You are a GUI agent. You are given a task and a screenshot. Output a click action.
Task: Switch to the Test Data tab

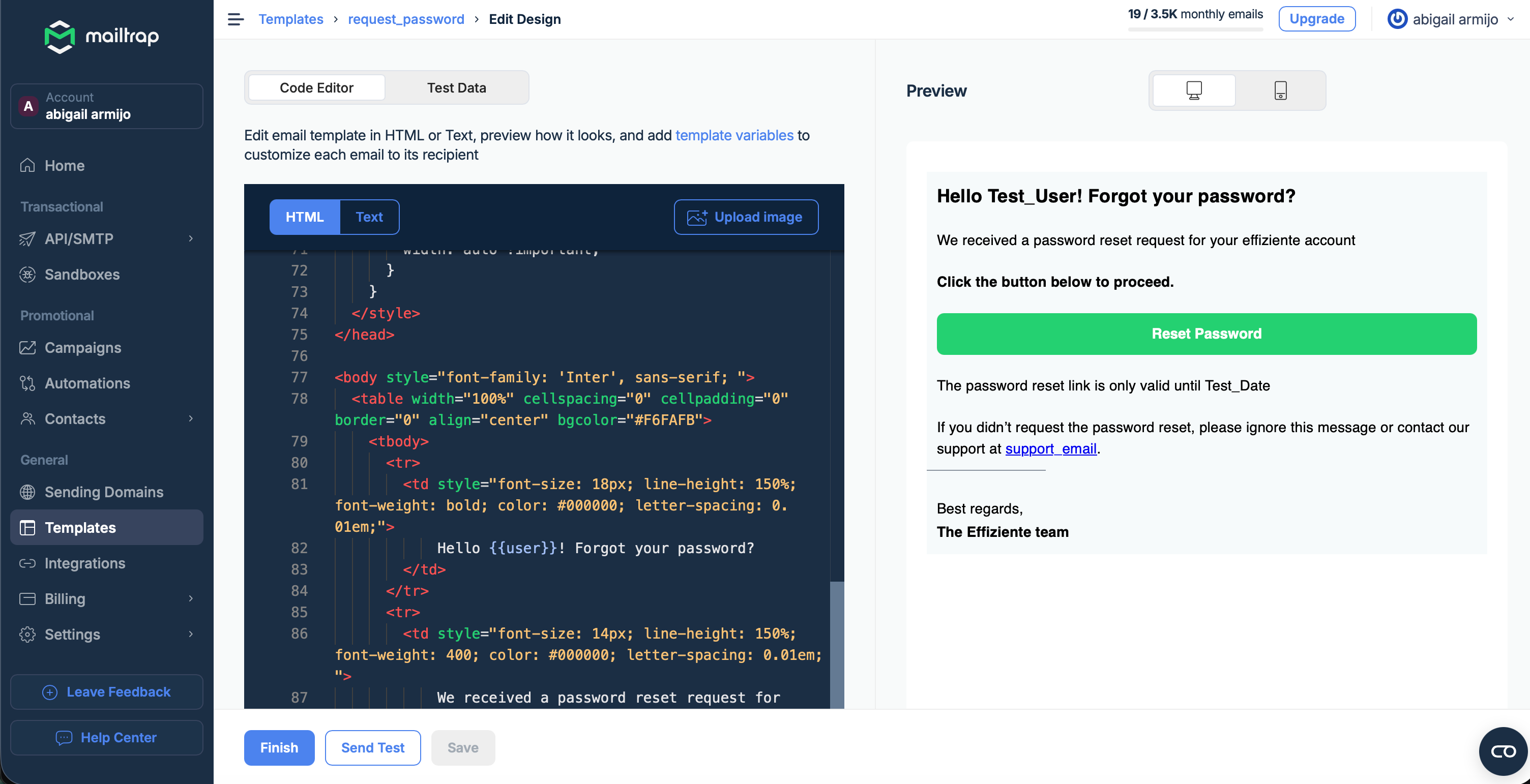[x=456, y=87]
